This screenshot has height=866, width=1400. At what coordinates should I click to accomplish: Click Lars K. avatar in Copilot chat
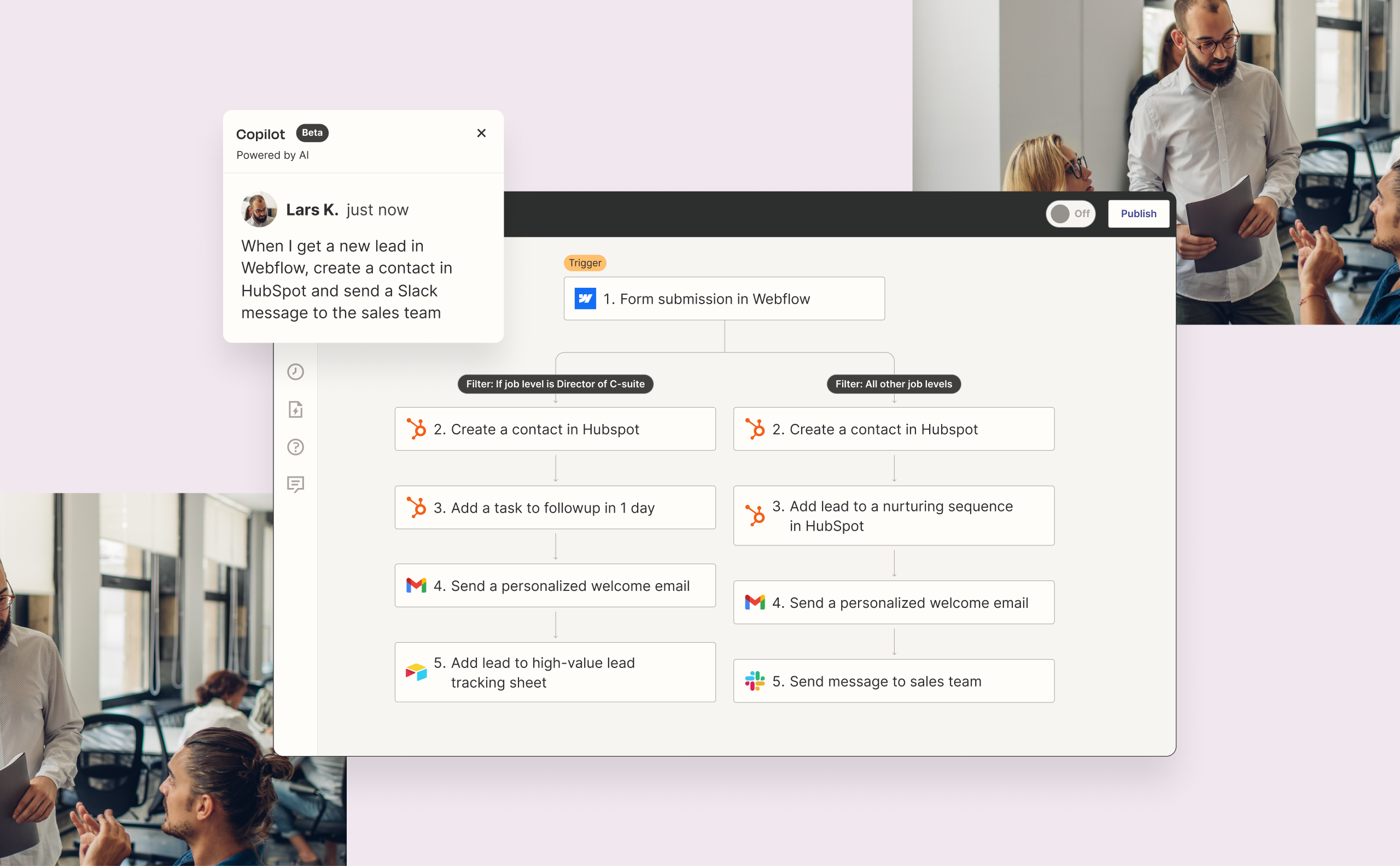(259, 210)
